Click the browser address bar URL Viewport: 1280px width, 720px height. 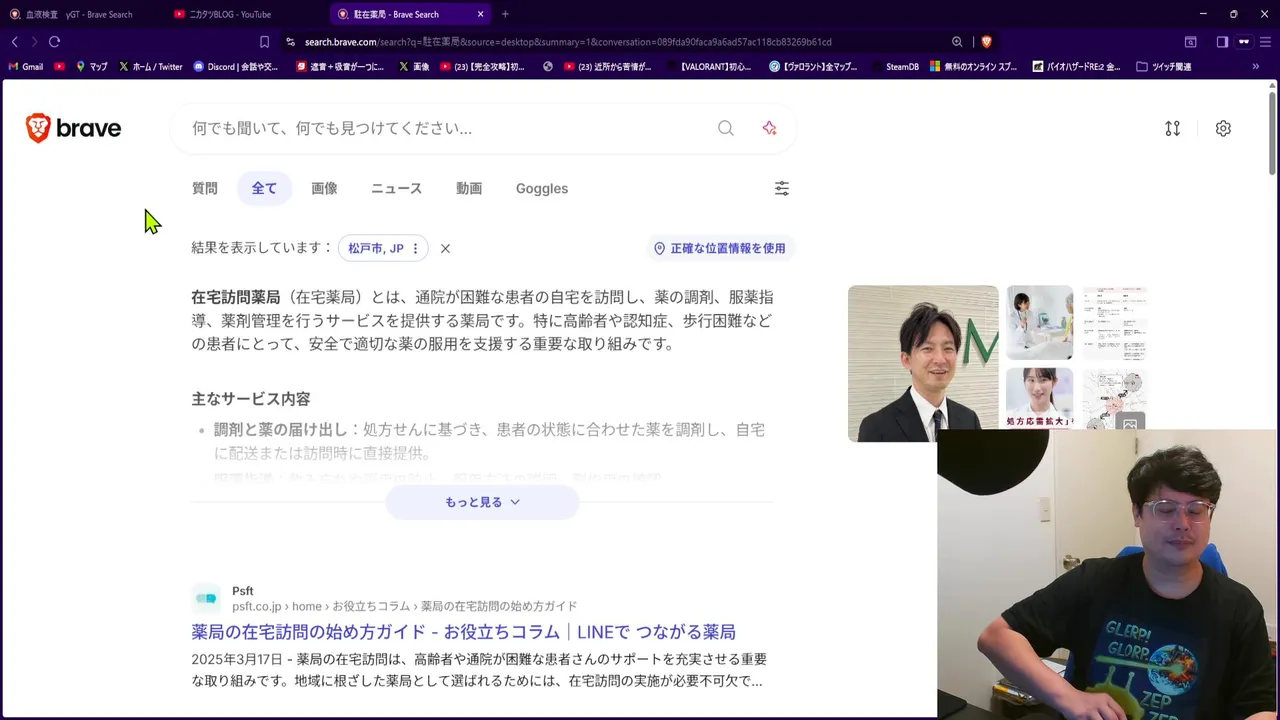[x=568, y=42]
